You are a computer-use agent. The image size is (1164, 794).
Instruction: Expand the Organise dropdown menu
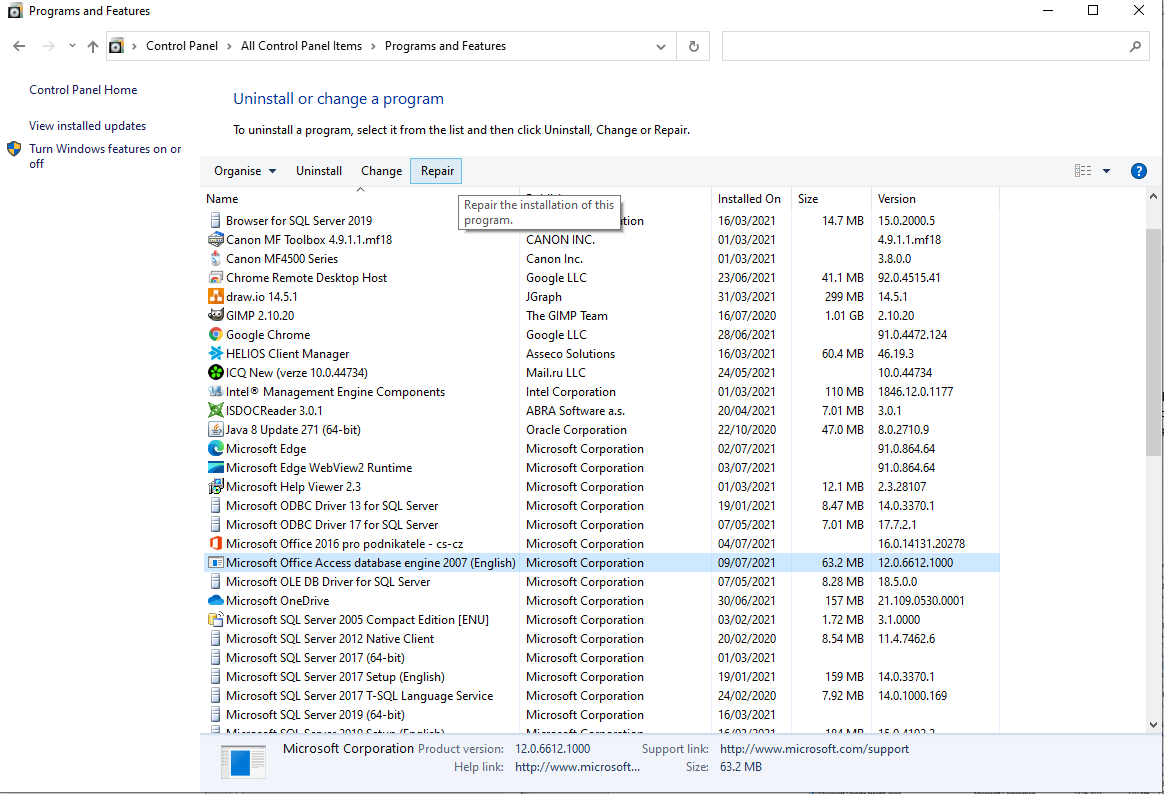[245, 171]
